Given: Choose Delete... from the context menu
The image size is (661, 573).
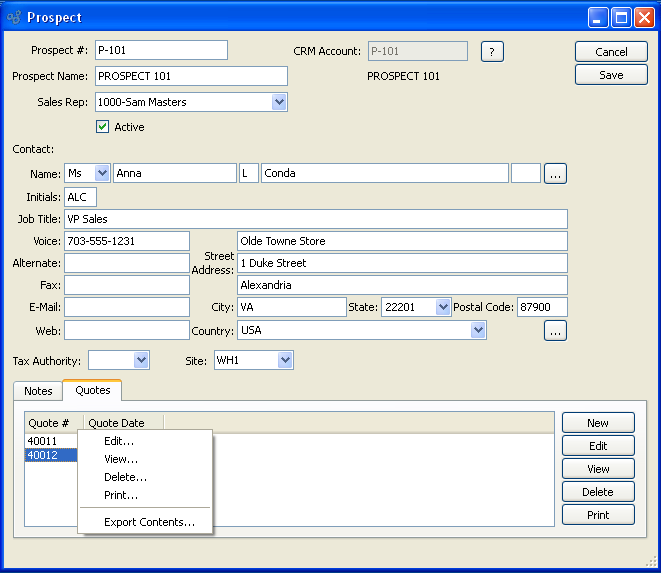Looking at the screenshot, I should click(125, 477).
